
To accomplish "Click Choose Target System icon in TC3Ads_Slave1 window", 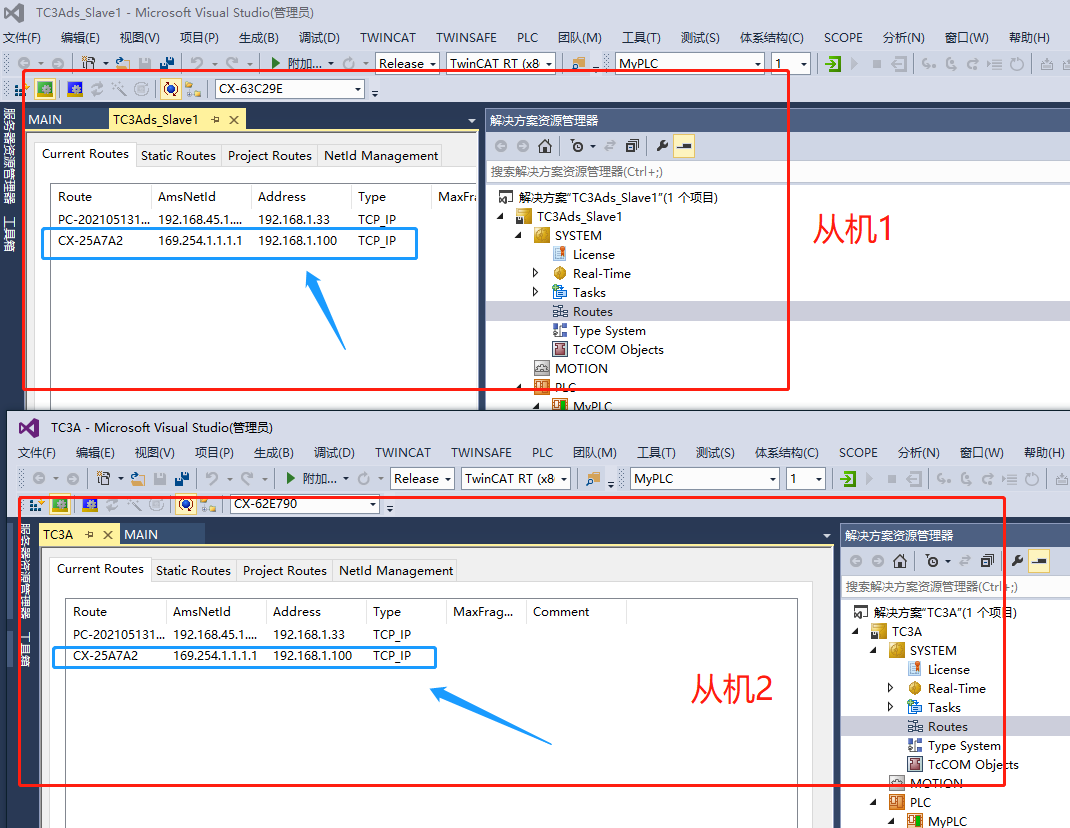I will (193, 89).
